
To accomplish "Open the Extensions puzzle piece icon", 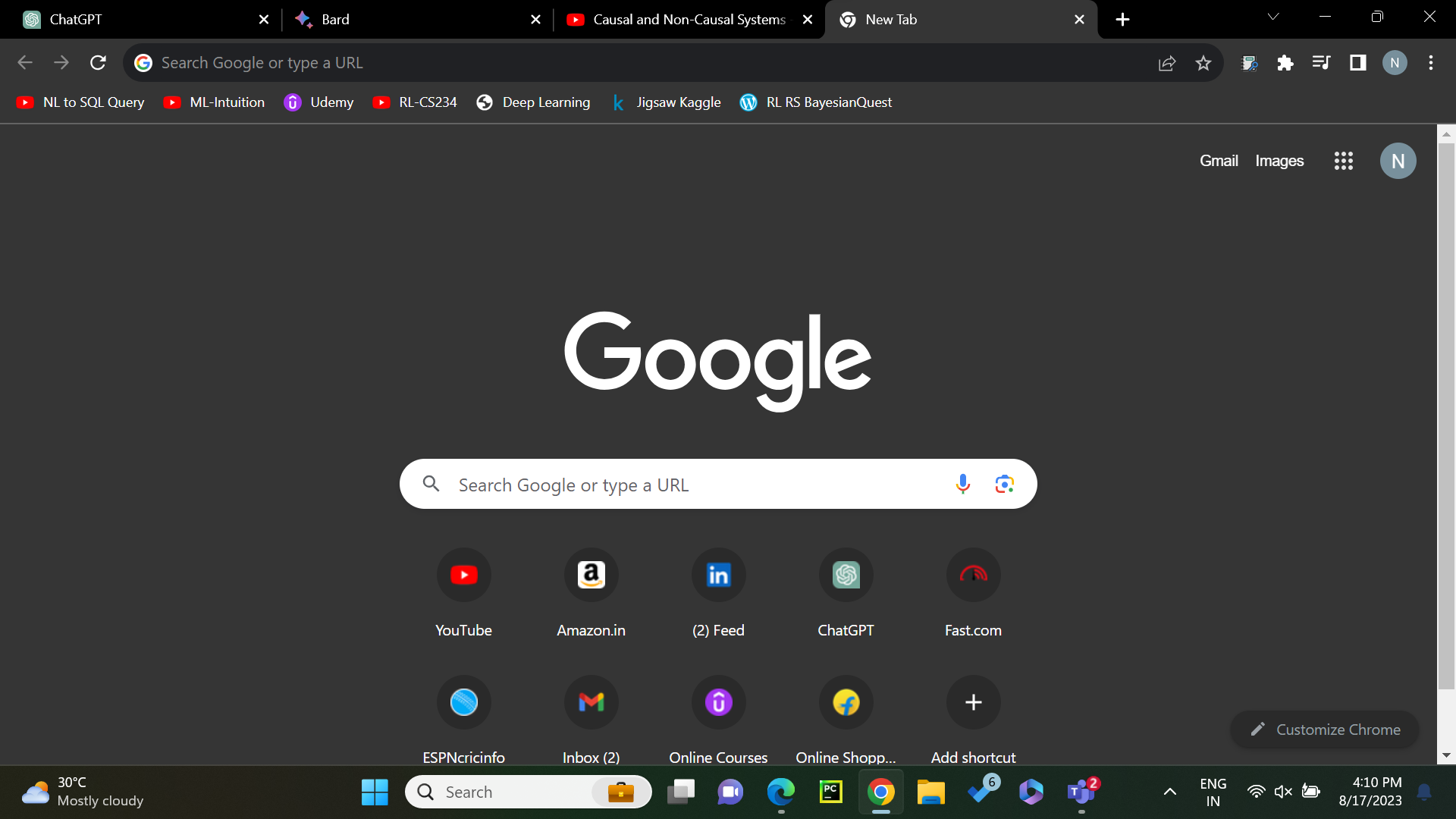I will coord(1285,63).
